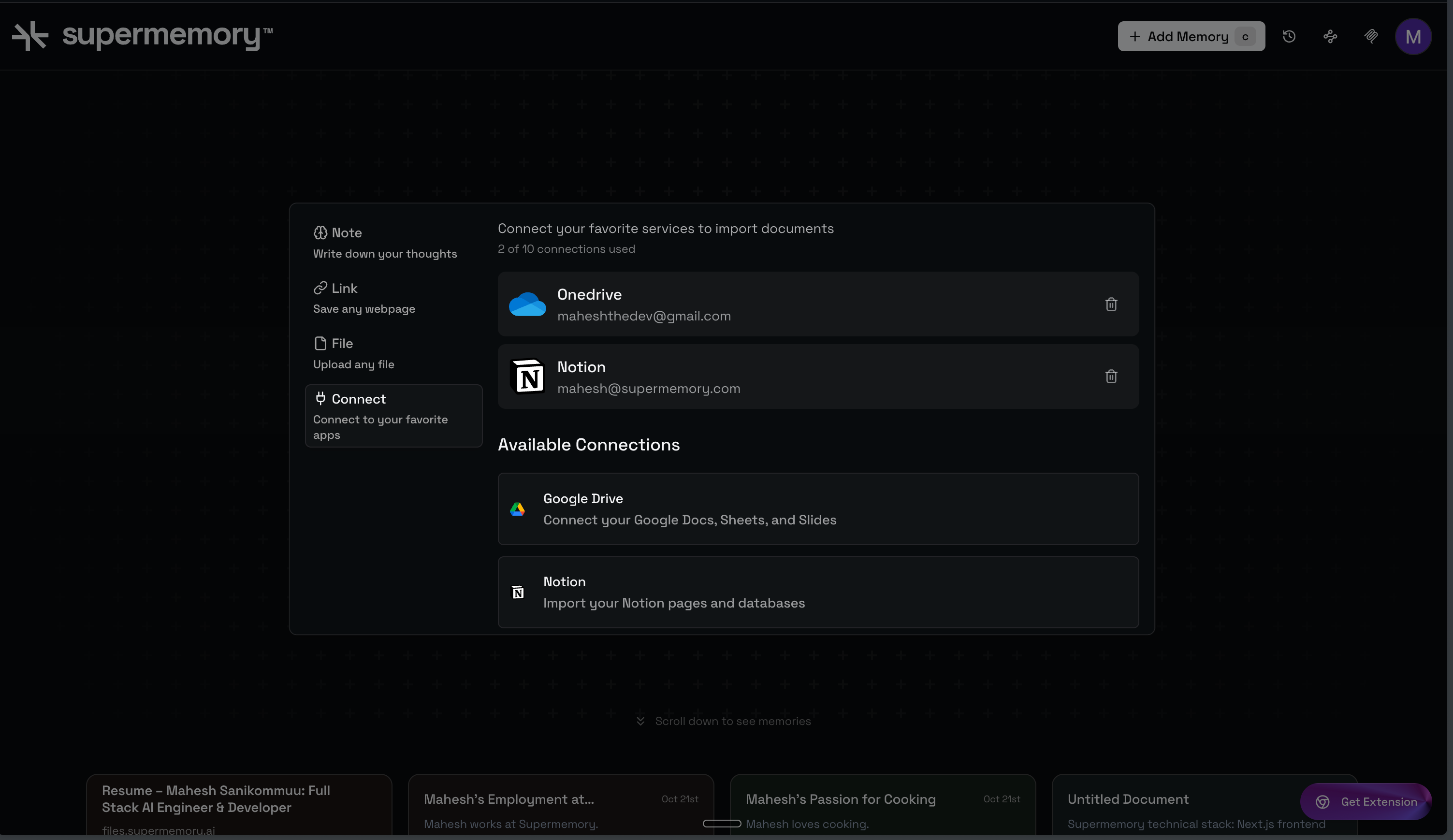Expand Scroll down to see memories
The width and height of the screenshot is (1453, 840).
coord(723,721)
